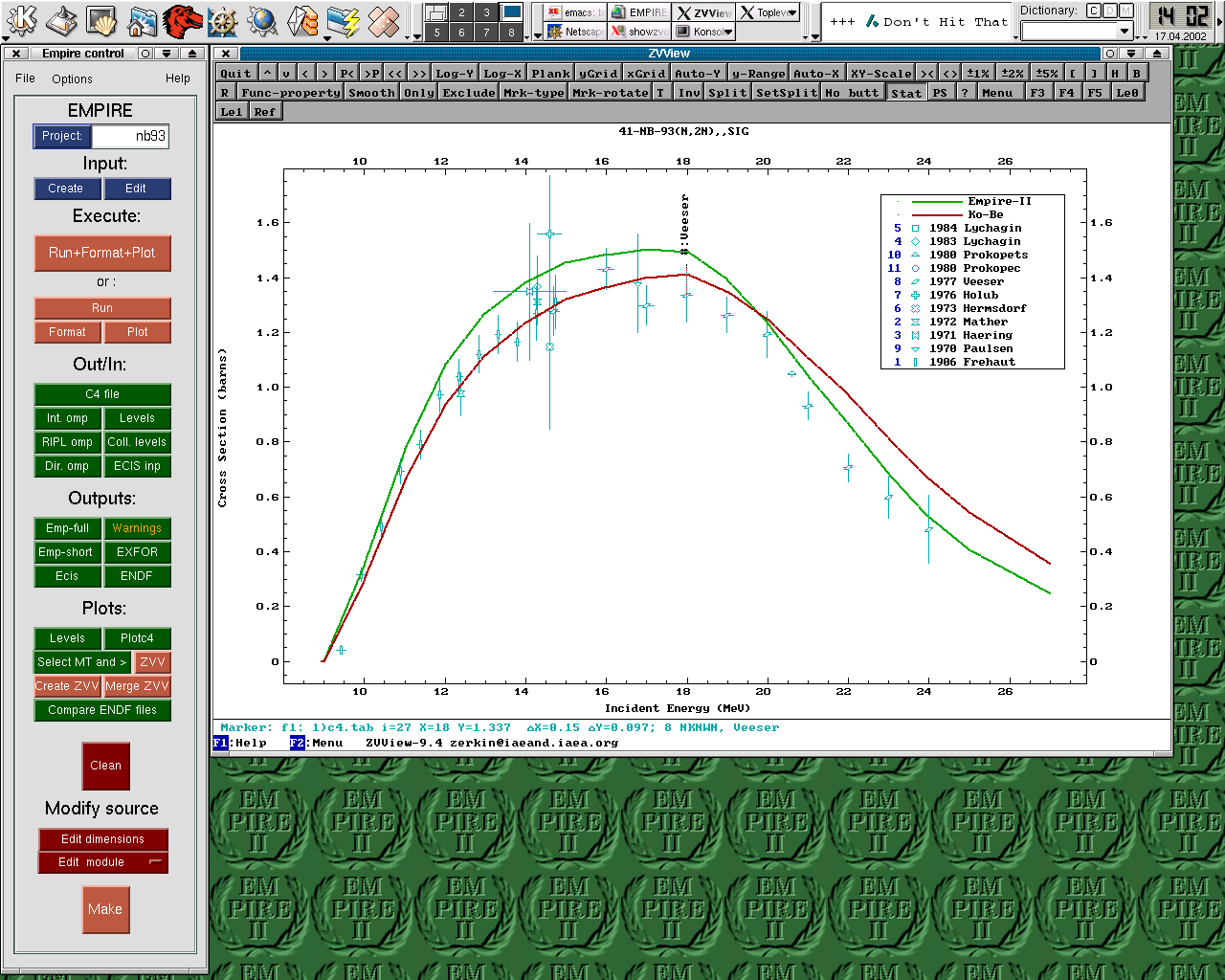
Task: Switch to virtual desktop 4 in pager
Action: tap(512, 12)
